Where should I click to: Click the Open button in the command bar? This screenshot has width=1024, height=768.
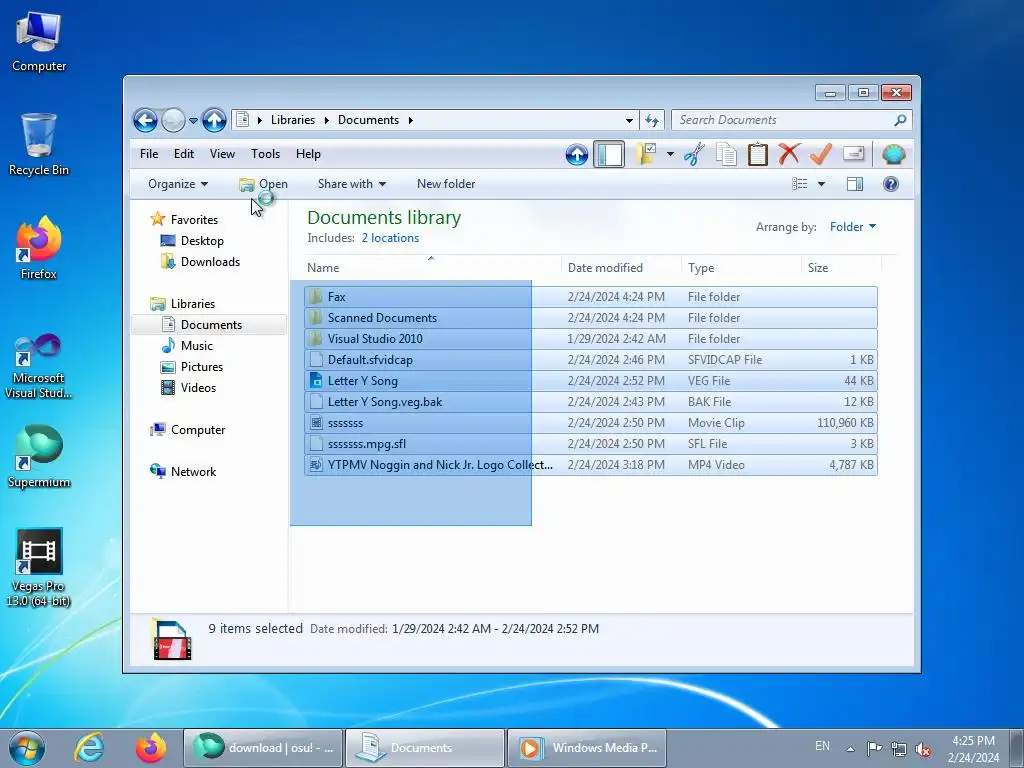pyautogui.click(x=264, y=184)
